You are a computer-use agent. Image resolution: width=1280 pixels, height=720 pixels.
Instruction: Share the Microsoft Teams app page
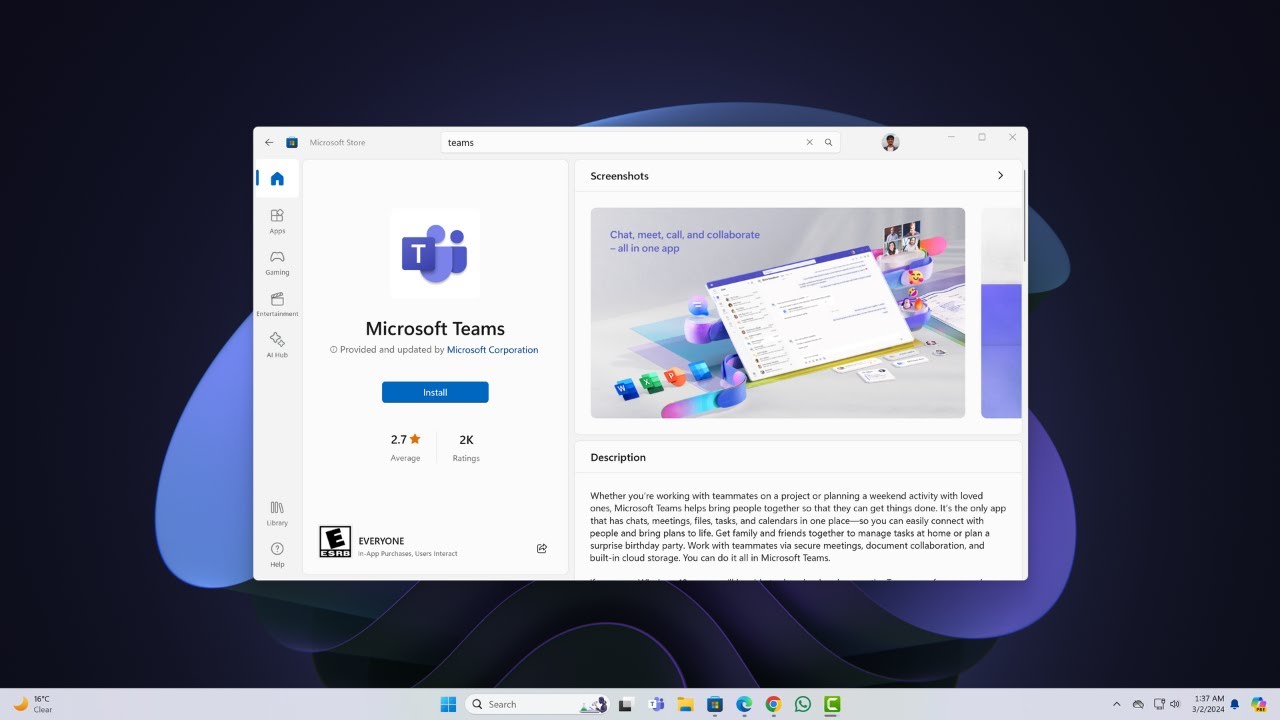pyautogui.click(x=542, y=548)
